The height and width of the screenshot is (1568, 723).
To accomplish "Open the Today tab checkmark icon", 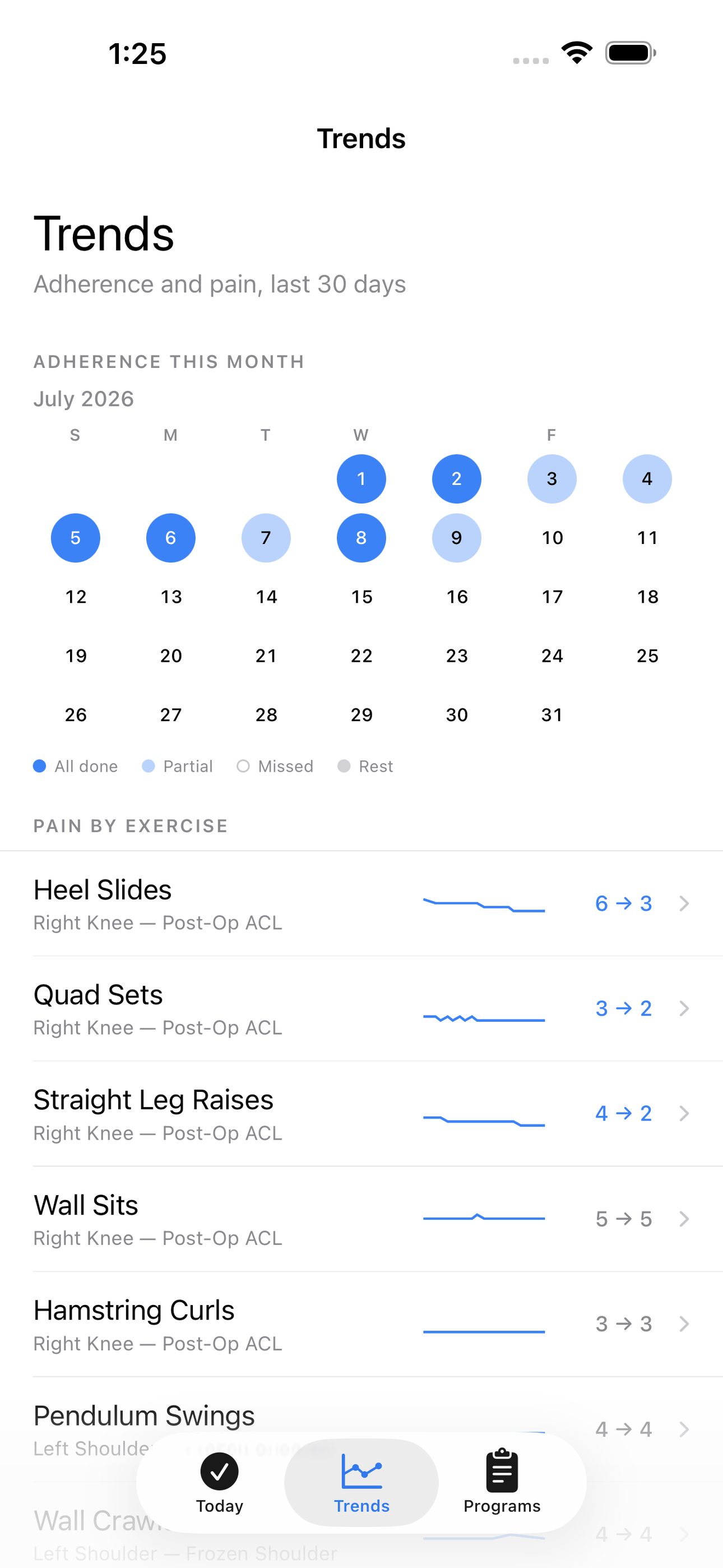I will (x=219, y=1471).
